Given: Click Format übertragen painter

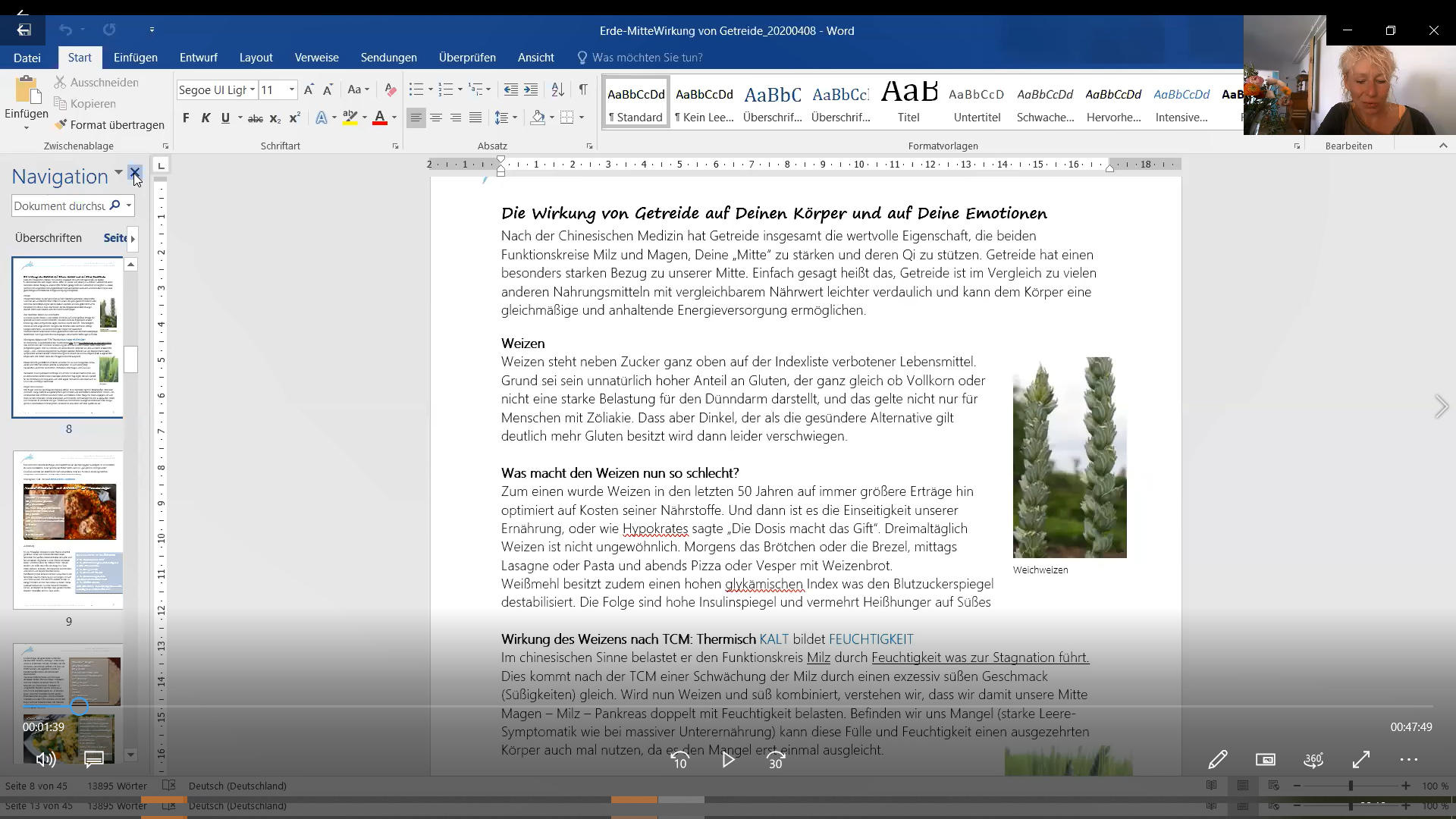Looking at the screenshot, I should (109, 124).
